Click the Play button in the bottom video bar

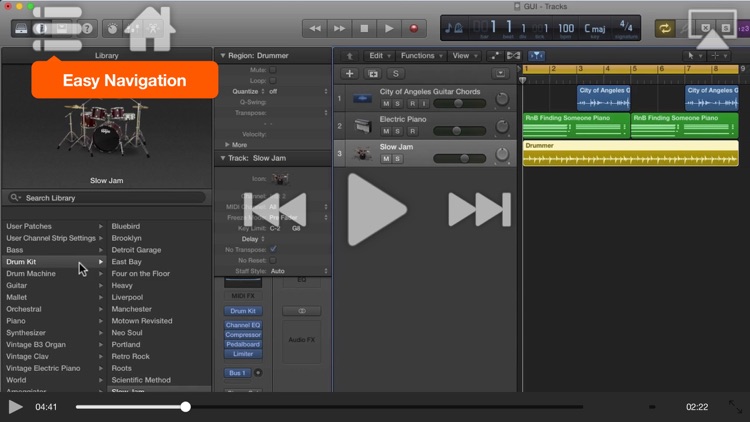[15, 407]
